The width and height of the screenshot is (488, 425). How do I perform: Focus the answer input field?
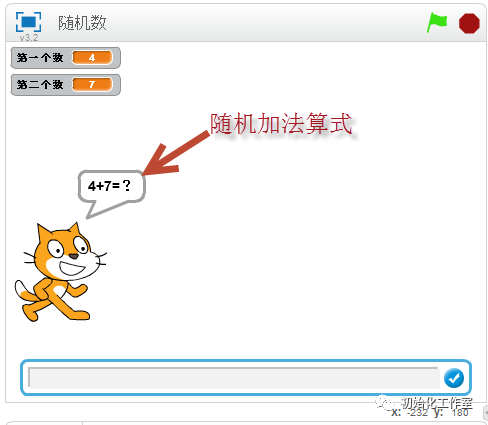click(233, 378)
